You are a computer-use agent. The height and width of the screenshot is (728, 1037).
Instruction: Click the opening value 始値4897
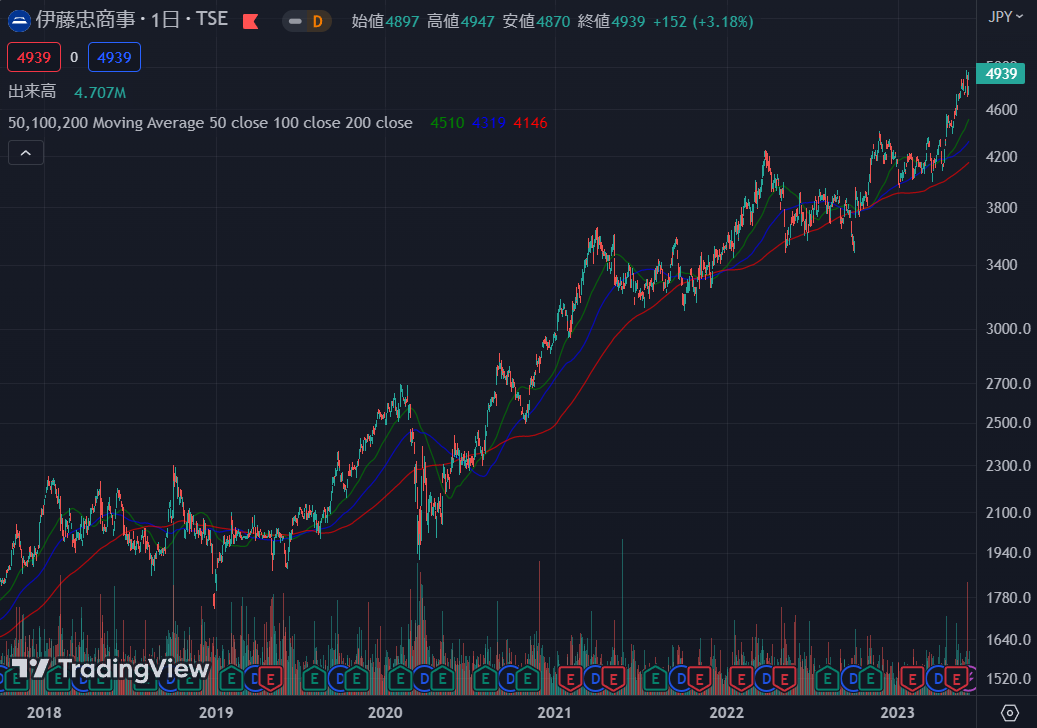386,21
